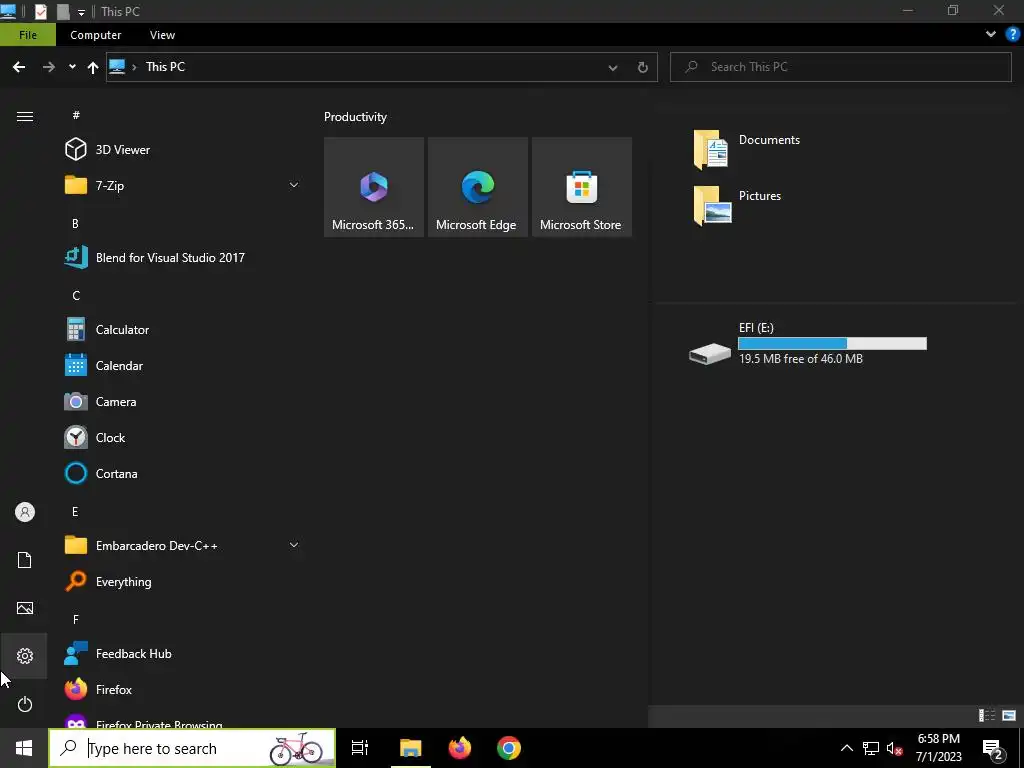Click the muted volume tray icon
1024x768 pixels.
895,748
